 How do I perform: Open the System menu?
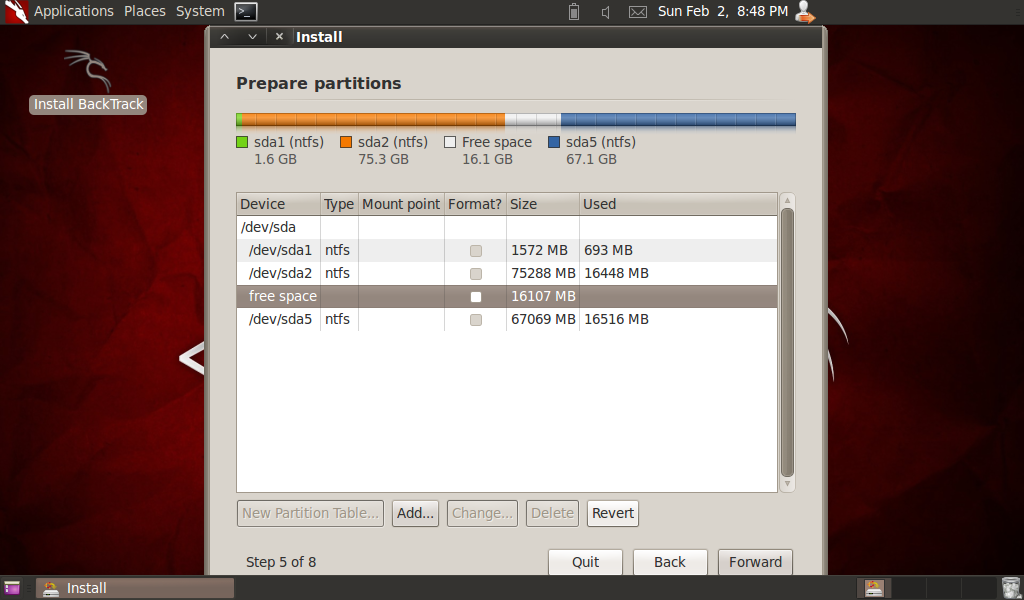tap(200, 11)
